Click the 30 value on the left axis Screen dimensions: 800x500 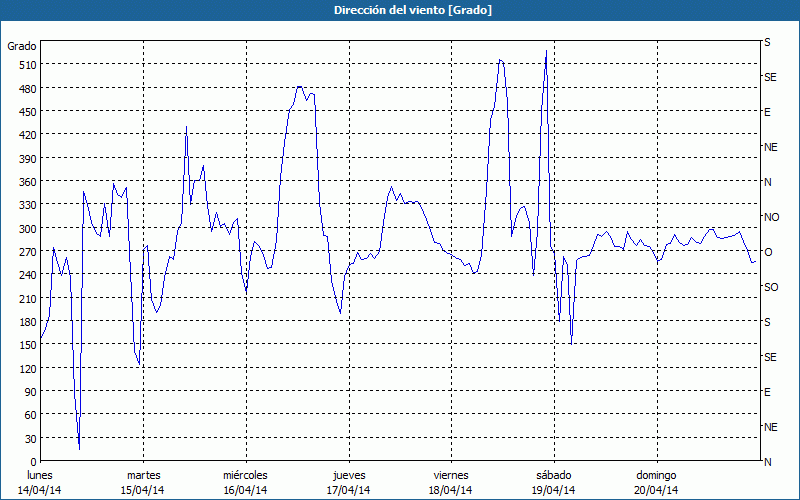tap(29, 439)
